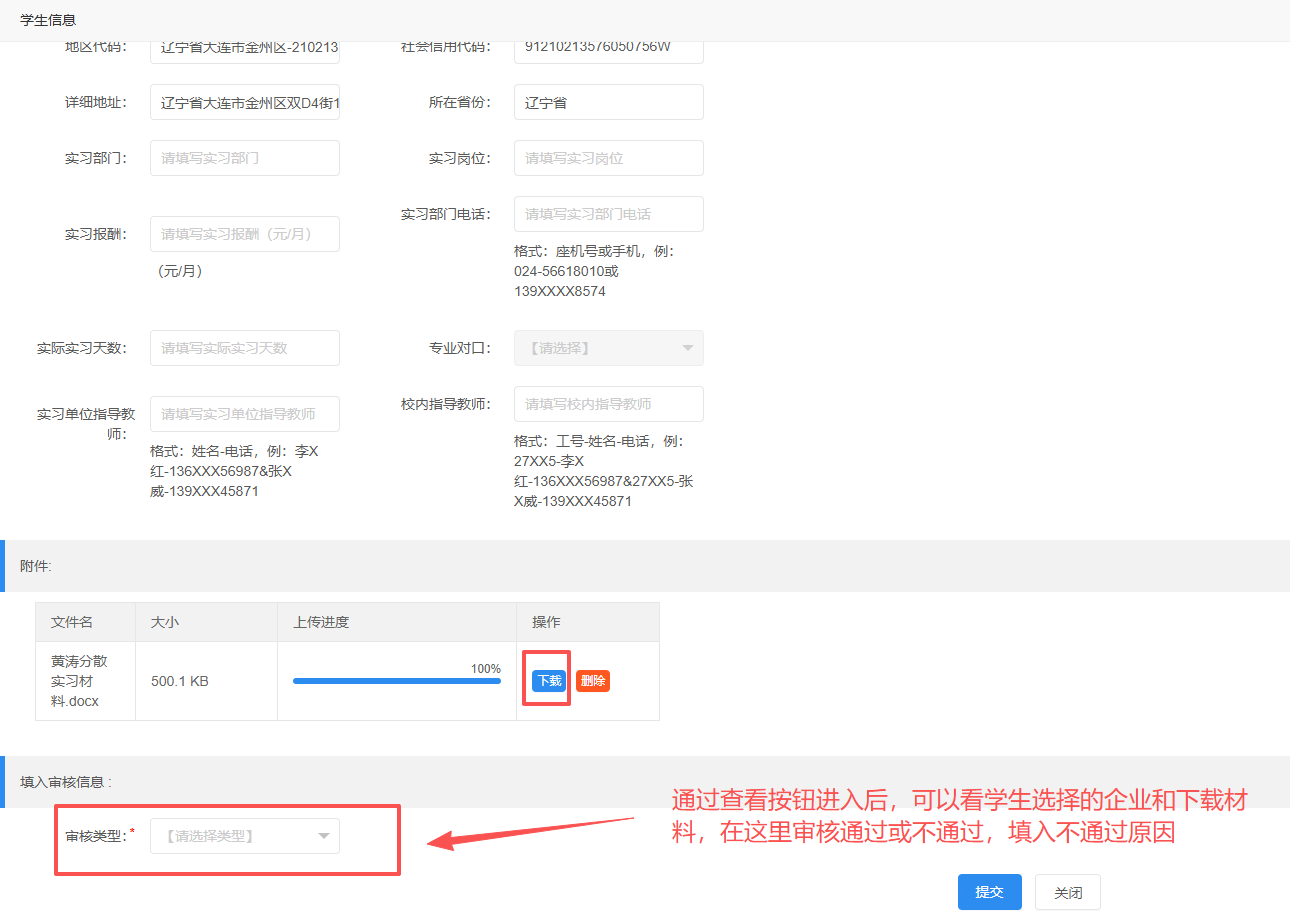Focus the 实习岗位 input field

608,158
